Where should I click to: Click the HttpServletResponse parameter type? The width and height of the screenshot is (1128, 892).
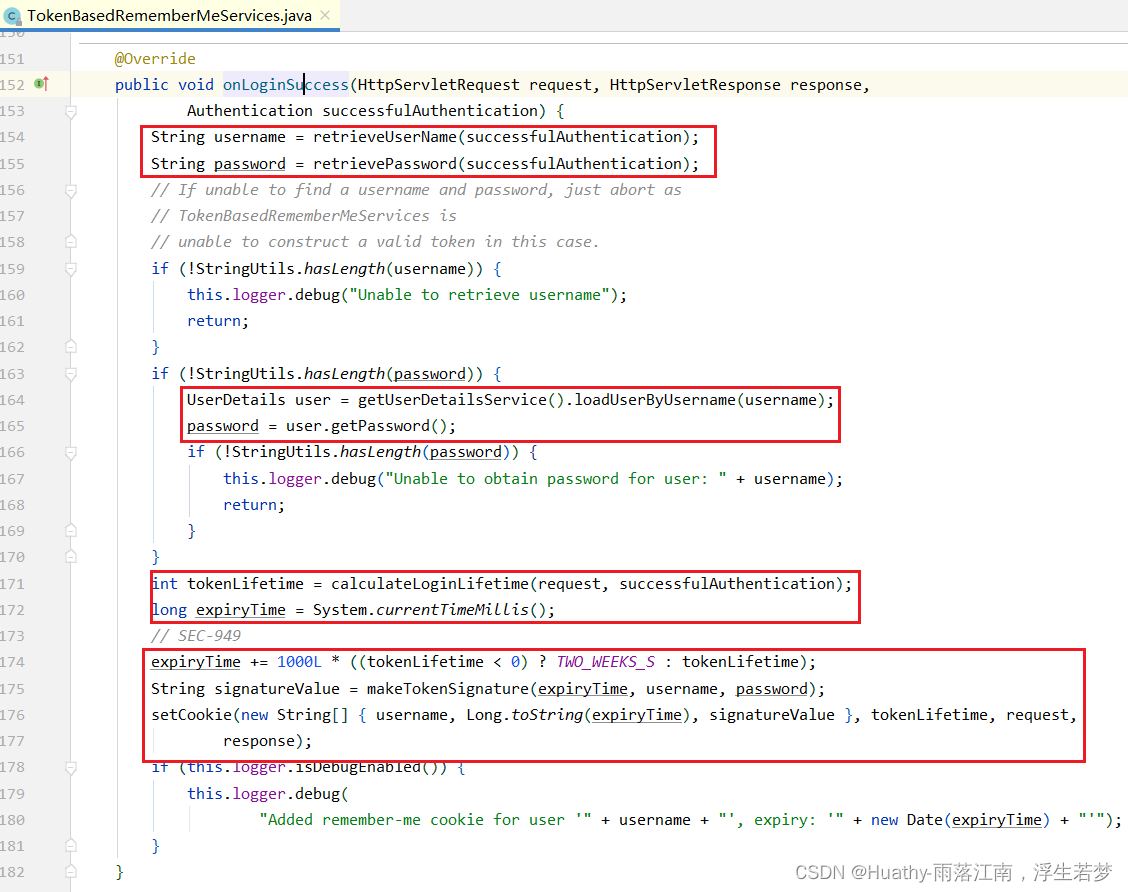695,85
